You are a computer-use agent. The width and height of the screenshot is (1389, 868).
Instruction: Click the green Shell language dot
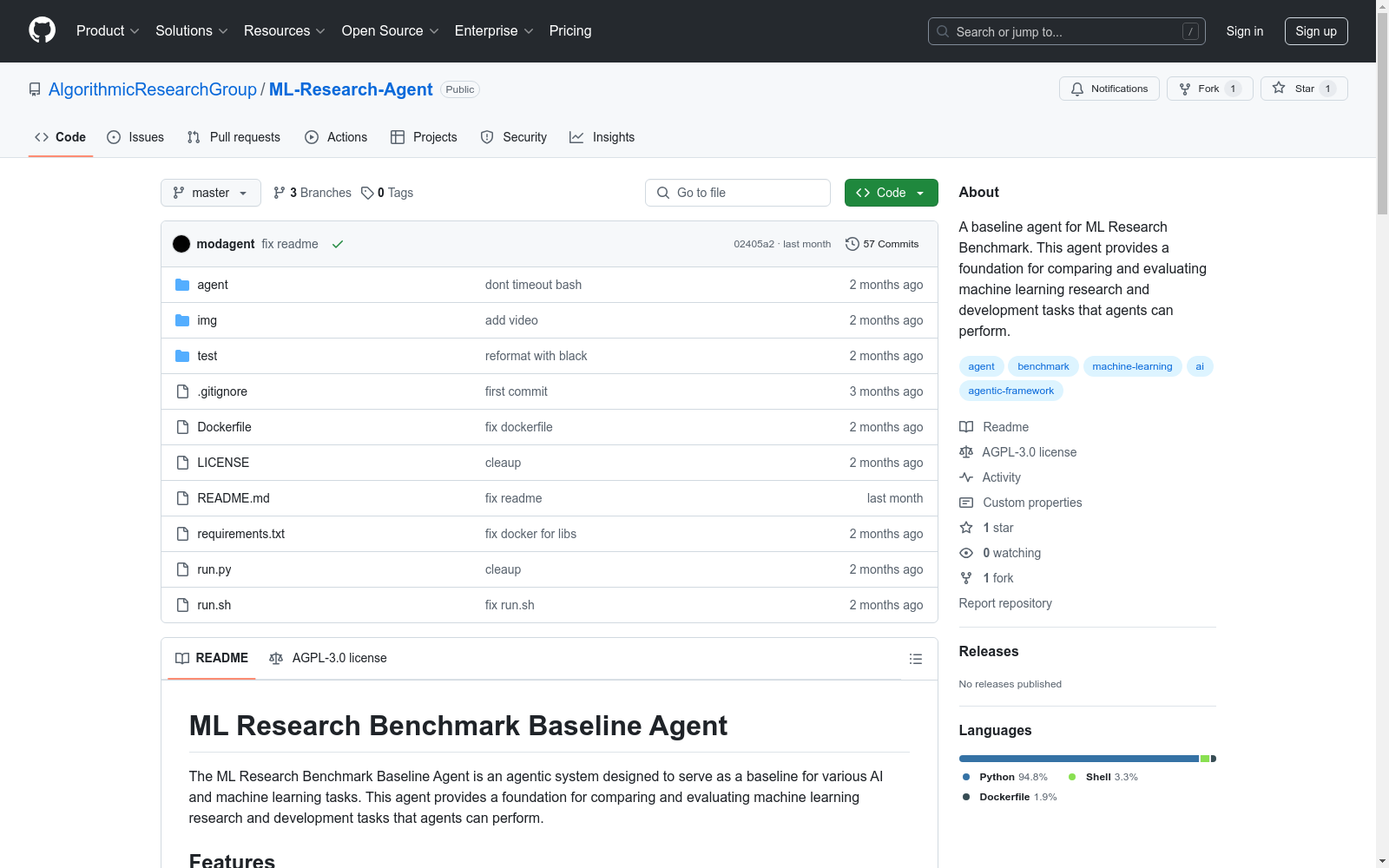1072,777
